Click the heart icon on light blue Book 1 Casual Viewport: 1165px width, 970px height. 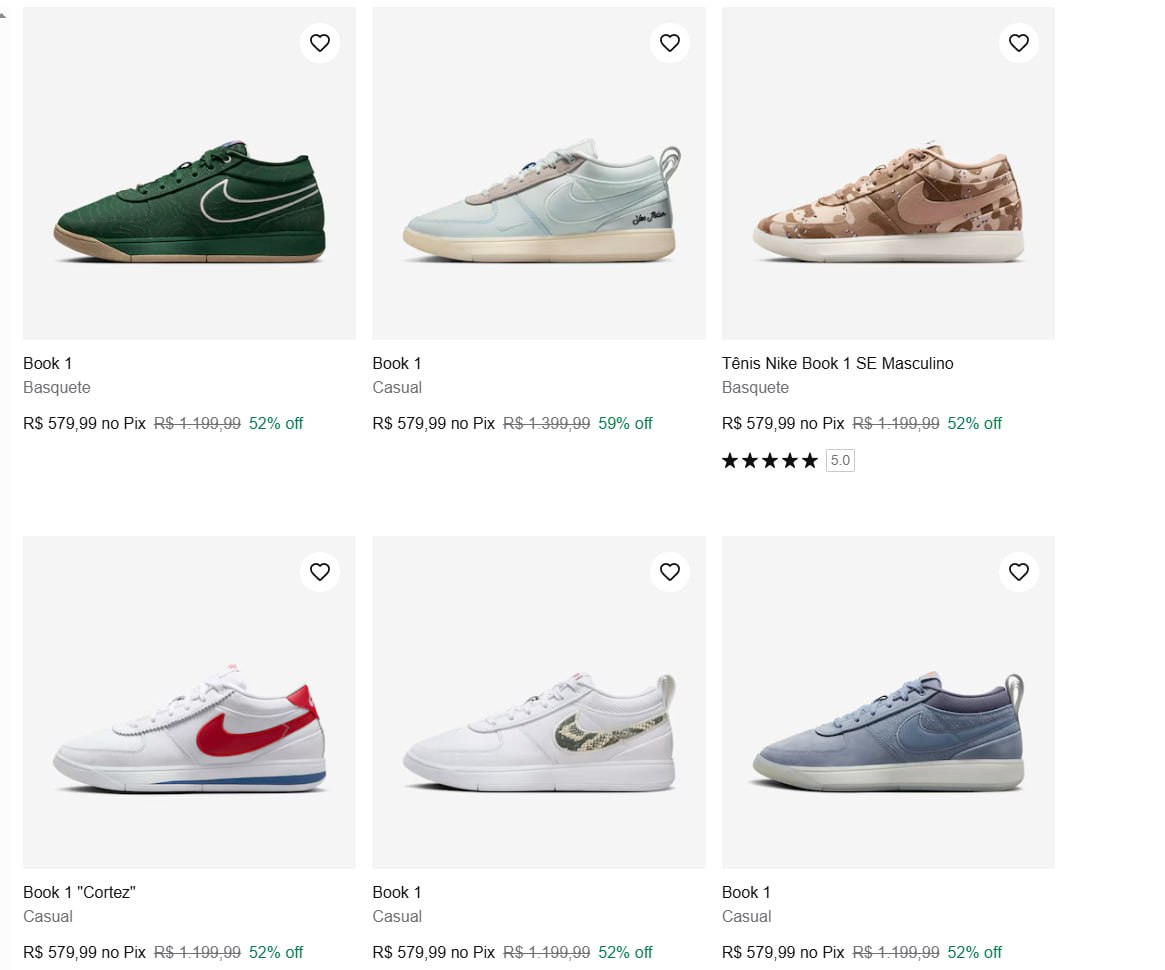pos(669,42)
